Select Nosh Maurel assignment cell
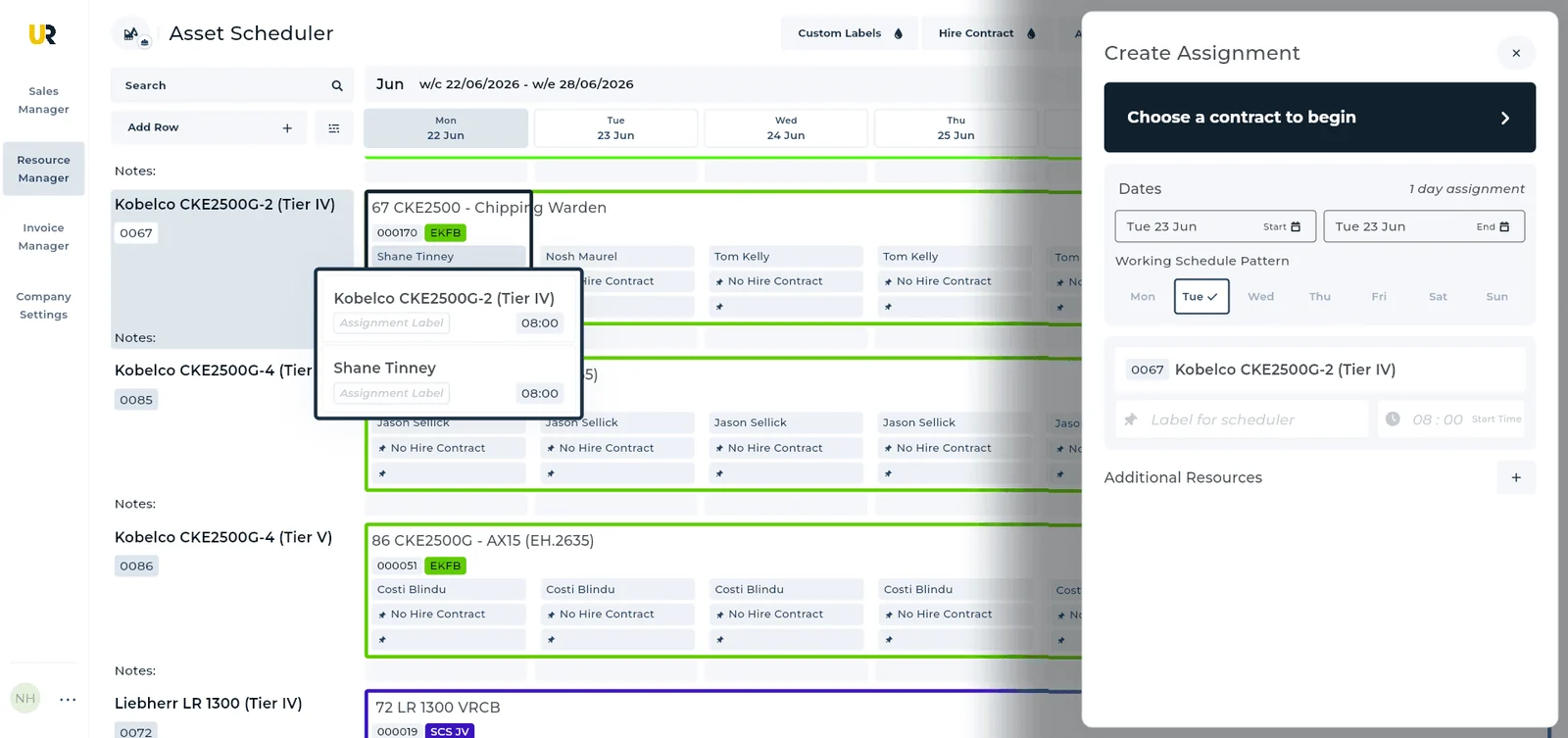The image size is (1568, 738). tap(617, 257)
